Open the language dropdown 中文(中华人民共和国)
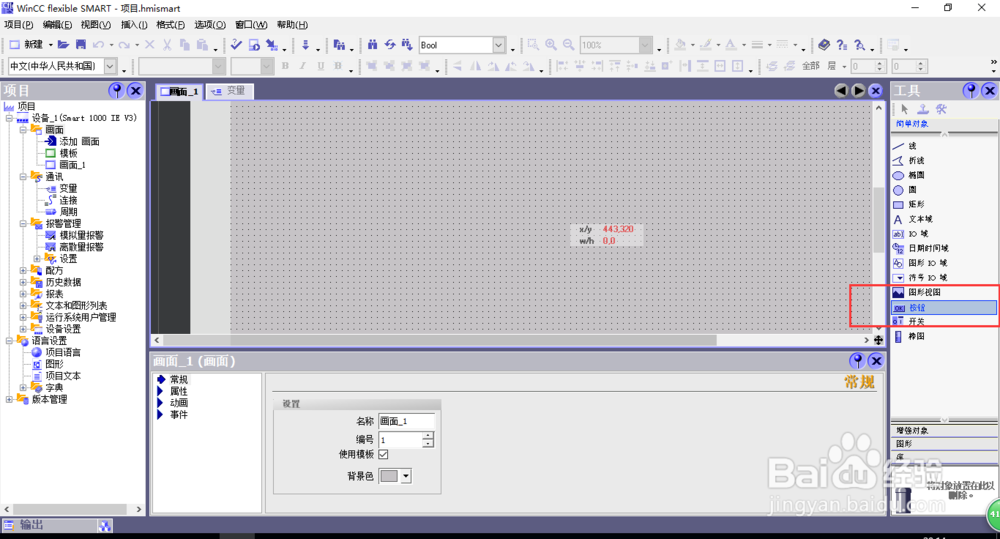 click(x=110, y=66)
